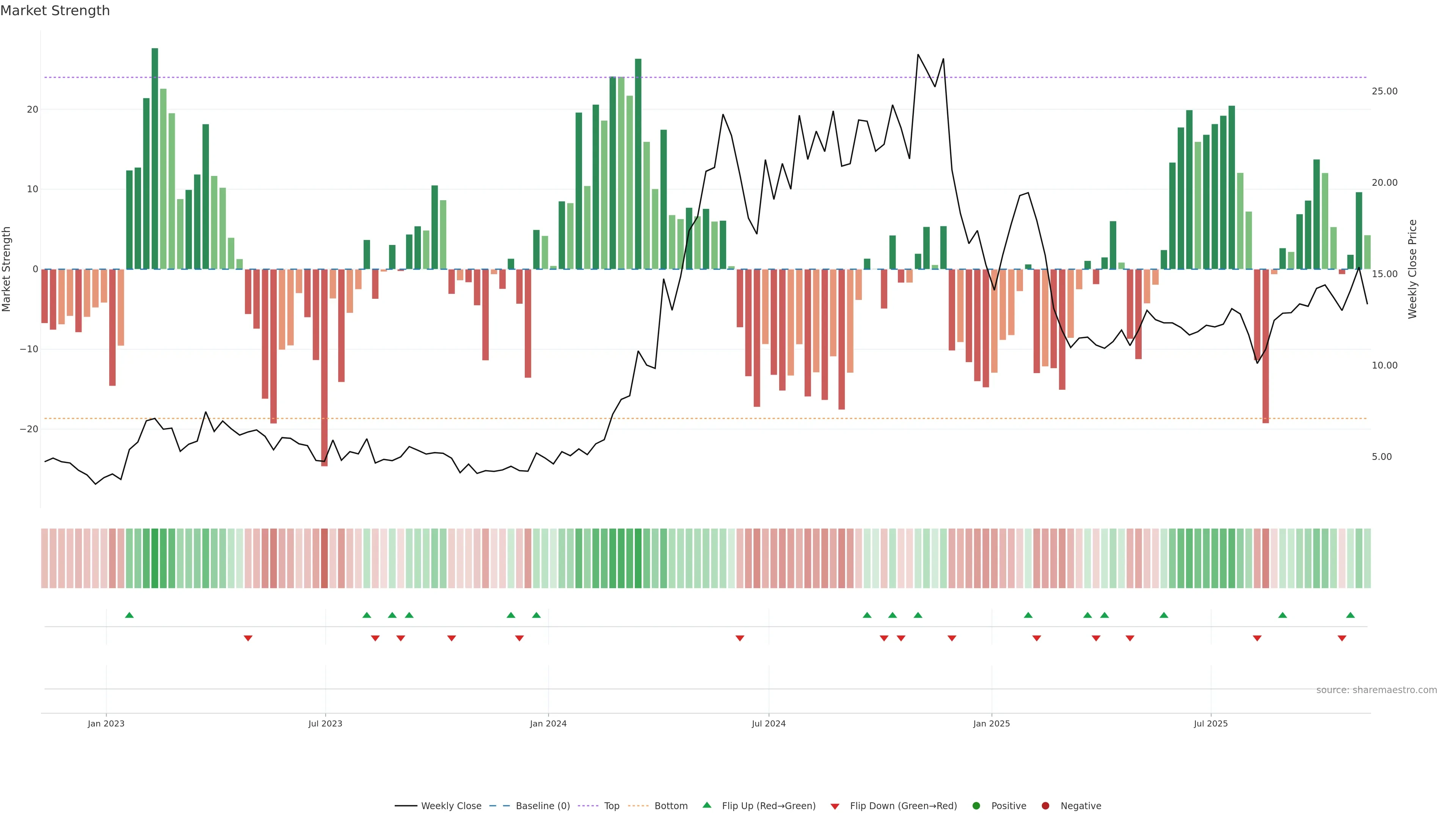Click the first red flip-down triangle marker
This screenshot has height=819, width=1456.
248,638
